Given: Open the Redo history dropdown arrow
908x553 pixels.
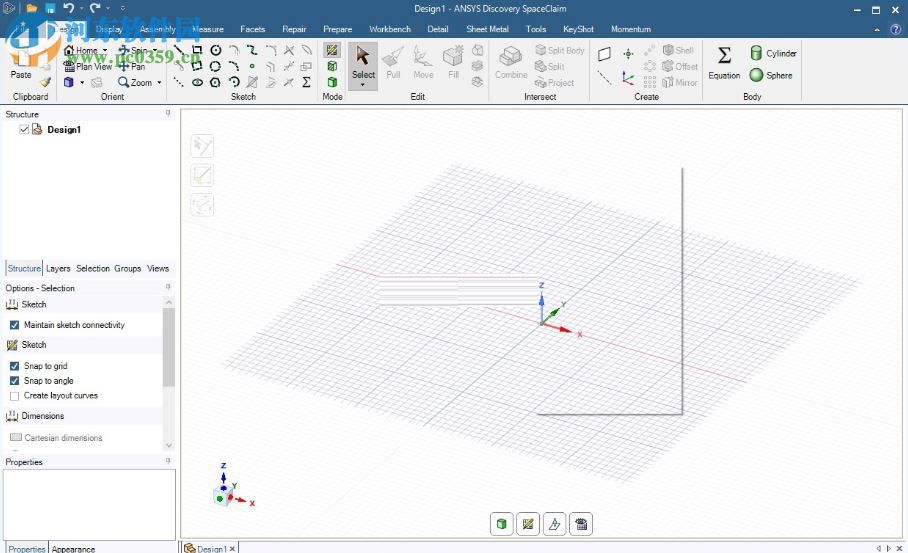Looking at the screenshot, I should (108, 8).
